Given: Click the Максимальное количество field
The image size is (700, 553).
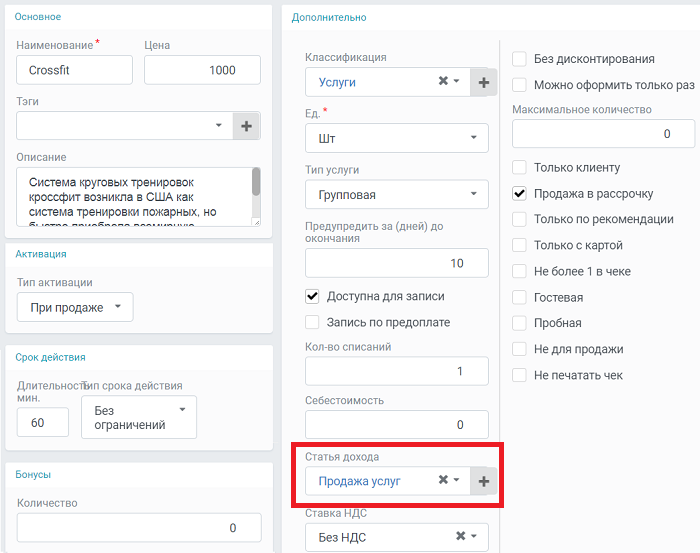Looking at the screenshot, I should point(604,133).
